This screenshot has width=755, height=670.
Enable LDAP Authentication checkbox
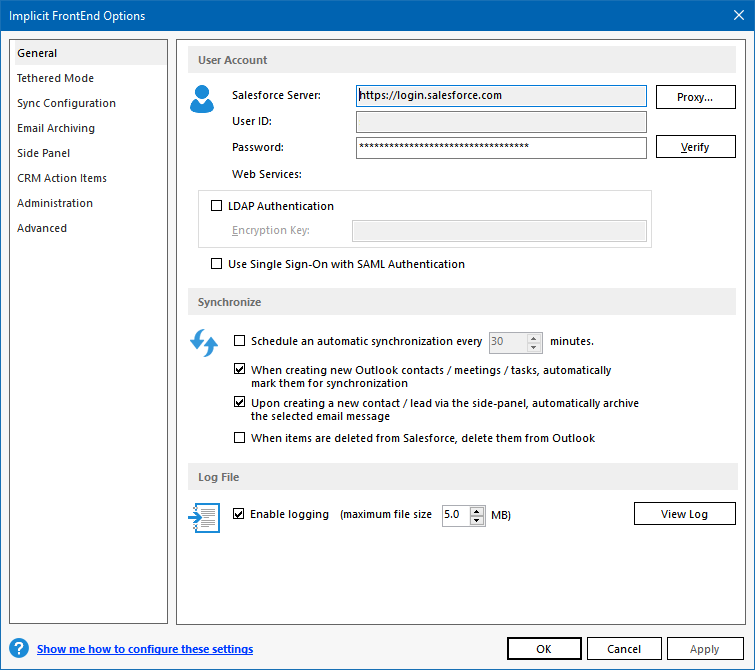coord(217,206)
